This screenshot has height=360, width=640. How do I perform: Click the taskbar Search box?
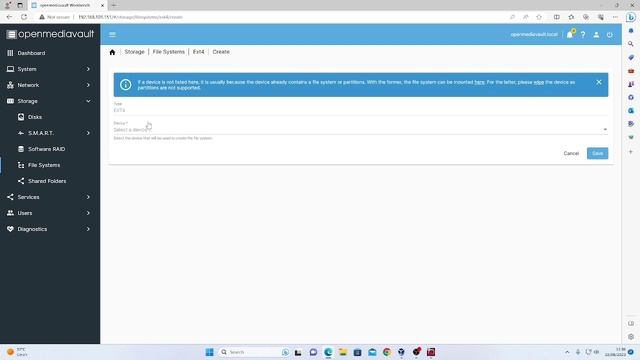[x=255, y=352]
